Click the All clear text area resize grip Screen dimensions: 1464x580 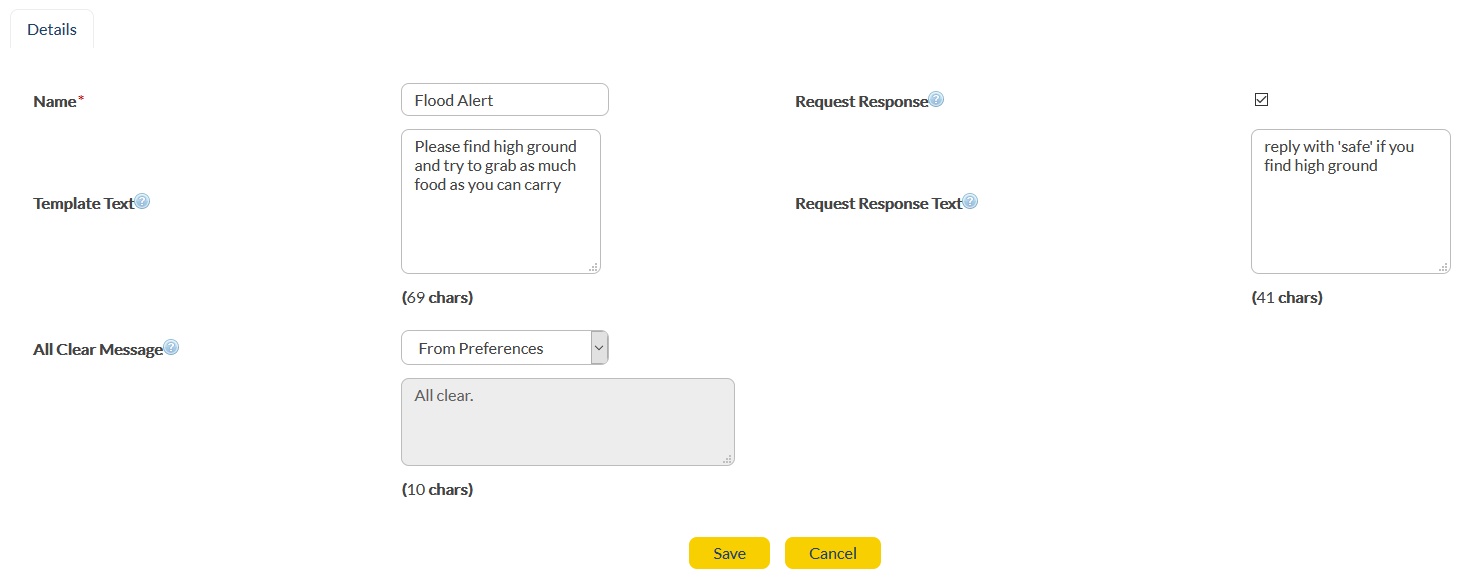727,459
